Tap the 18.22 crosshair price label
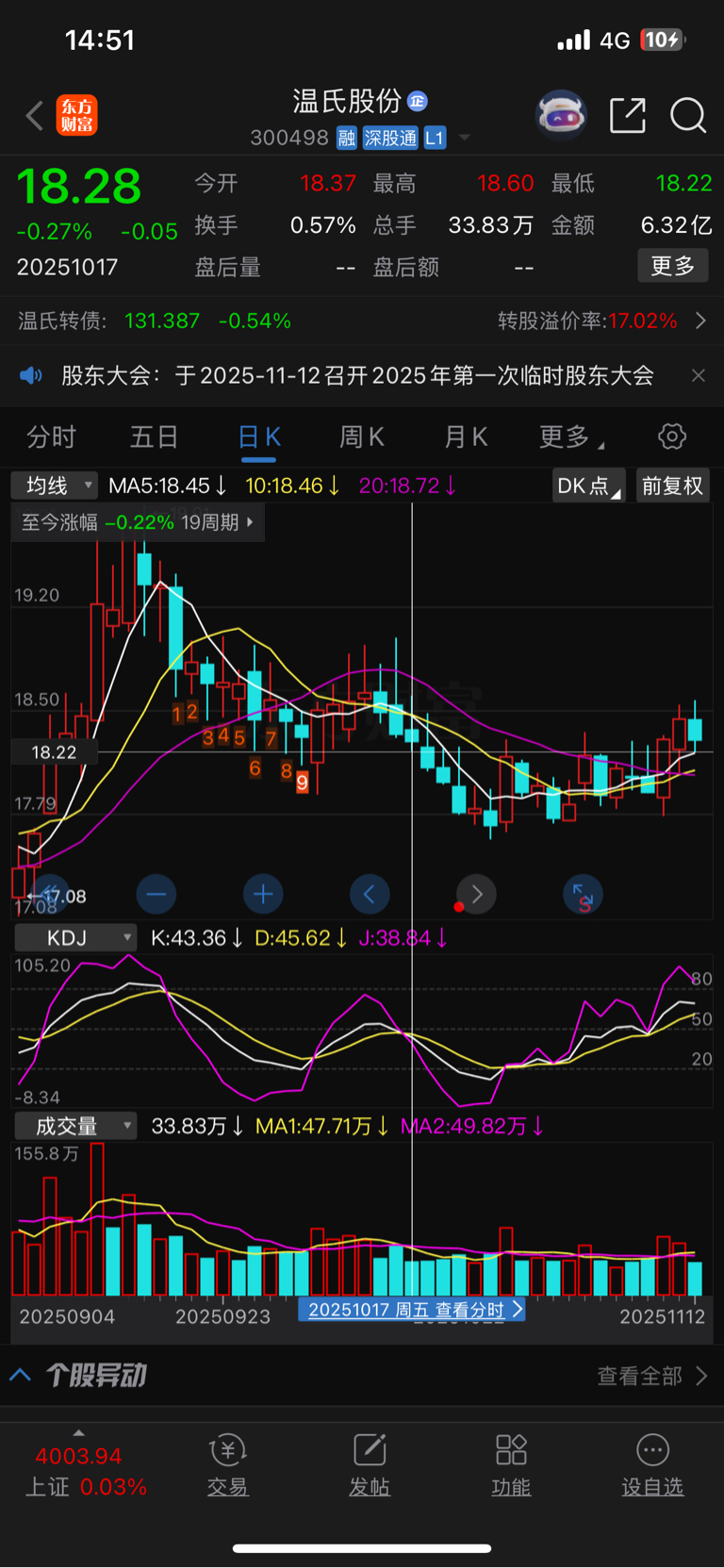The width and height of the screenshot is (724, 1568). click(x=54, y=751)
